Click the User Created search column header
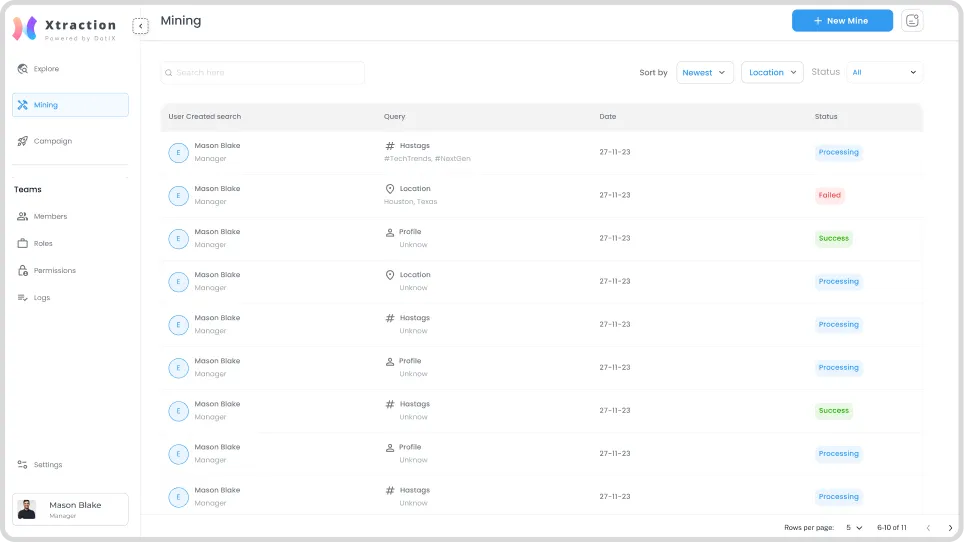This screenshot has width=964, height=542. [205, 117]
